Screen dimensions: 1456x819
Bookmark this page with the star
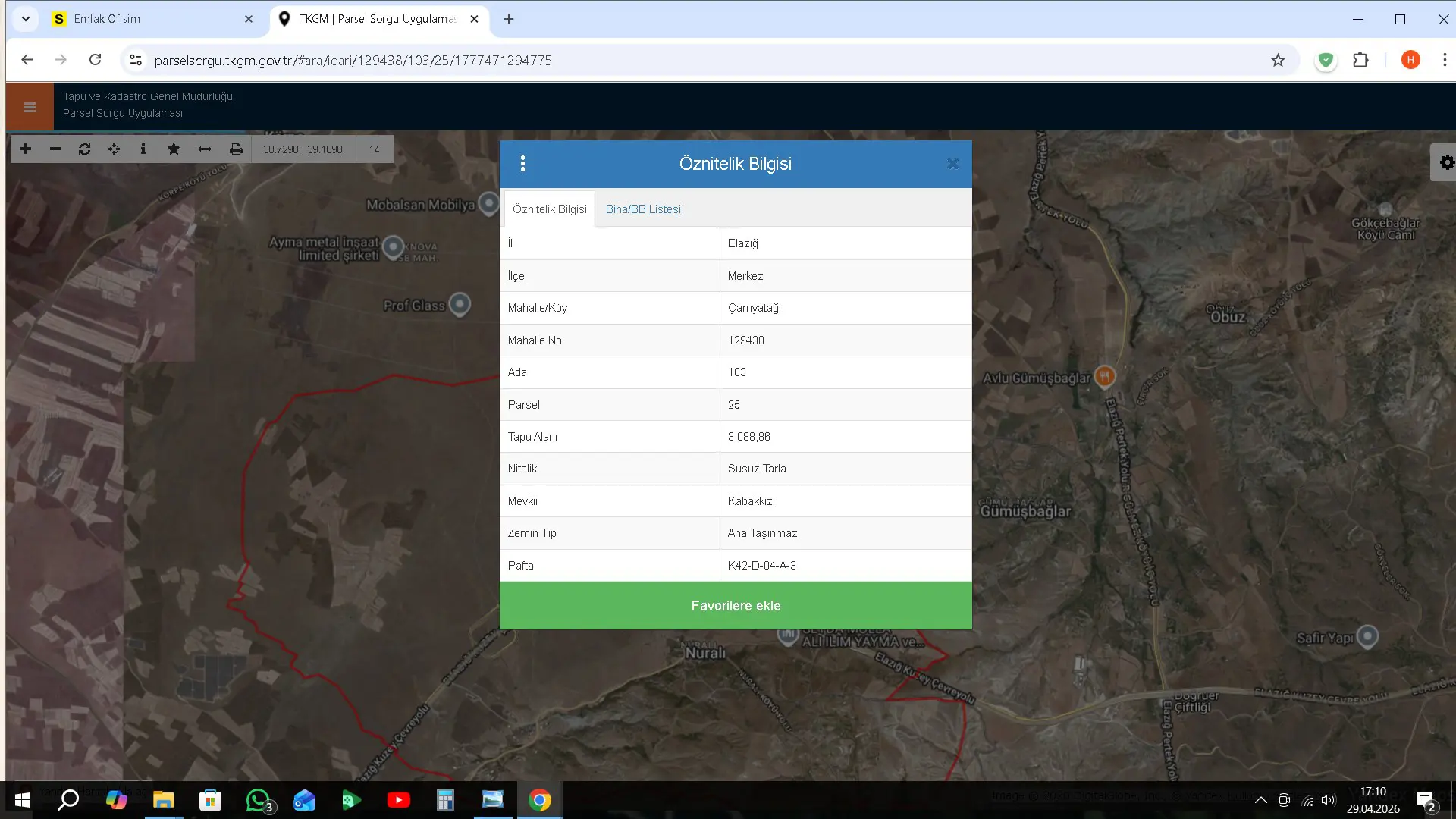coord(1278,60)
